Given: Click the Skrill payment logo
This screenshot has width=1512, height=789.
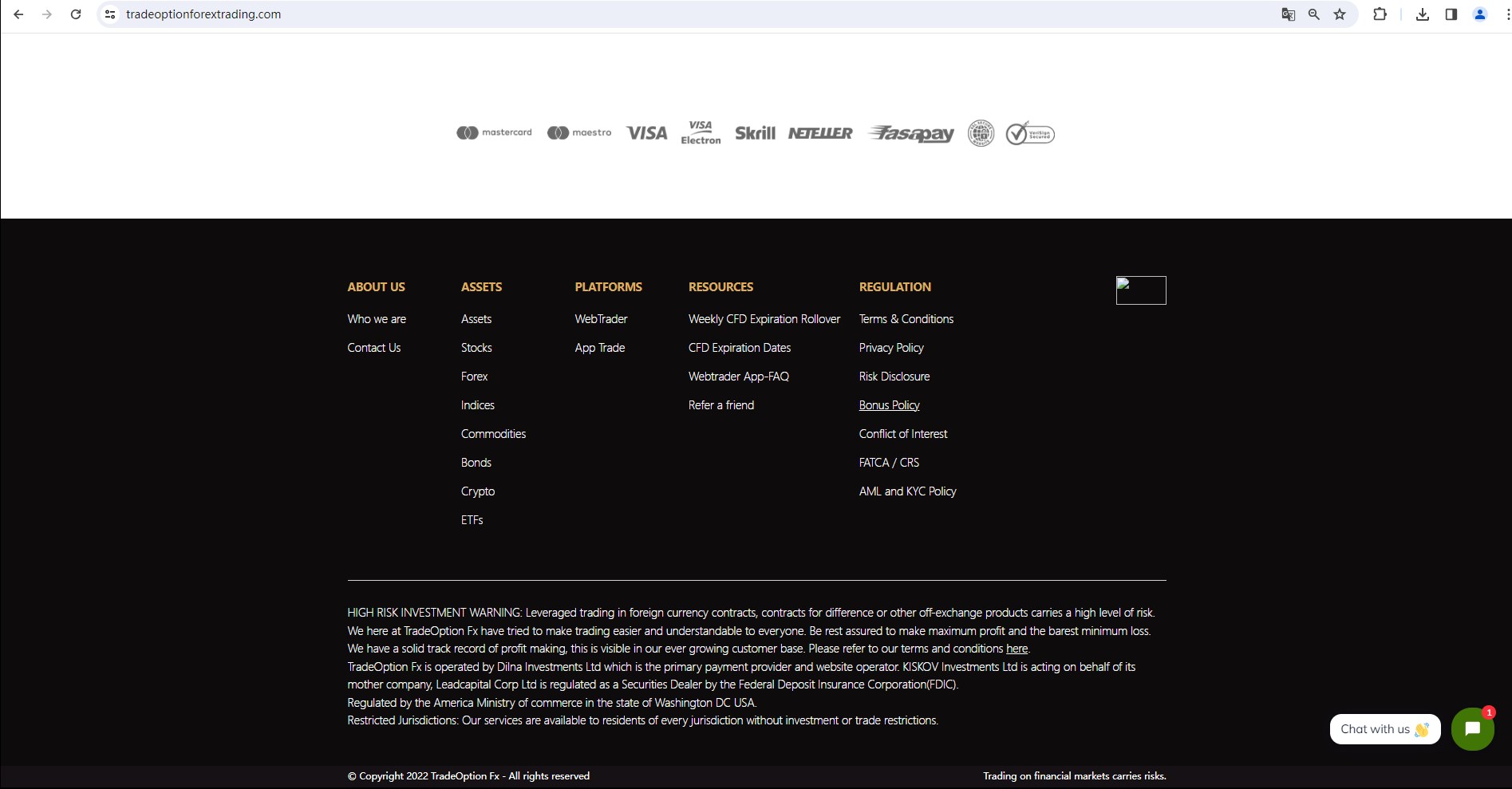Looking at the screenshot, I should point(755,133).
